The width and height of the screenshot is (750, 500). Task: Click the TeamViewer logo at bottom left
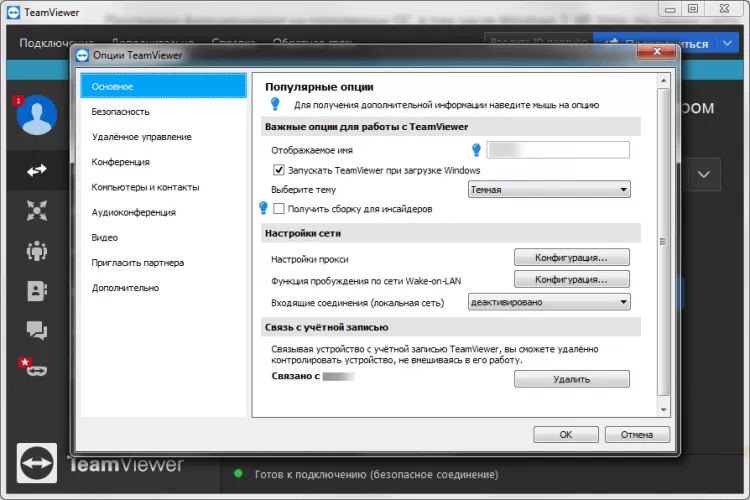click(37, 463)
